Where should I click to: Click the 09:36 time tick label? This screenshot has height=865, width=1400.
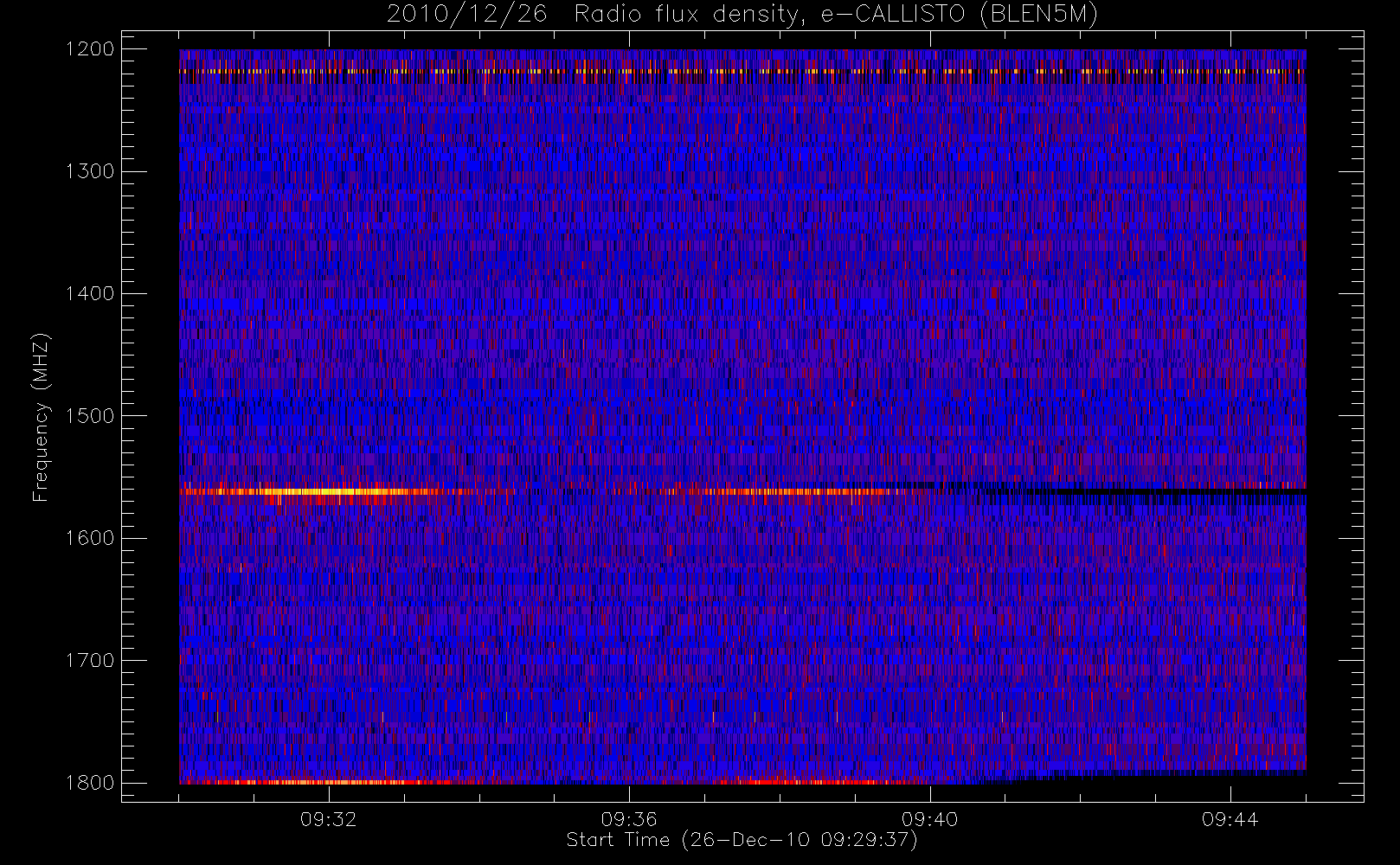(629, 819)
